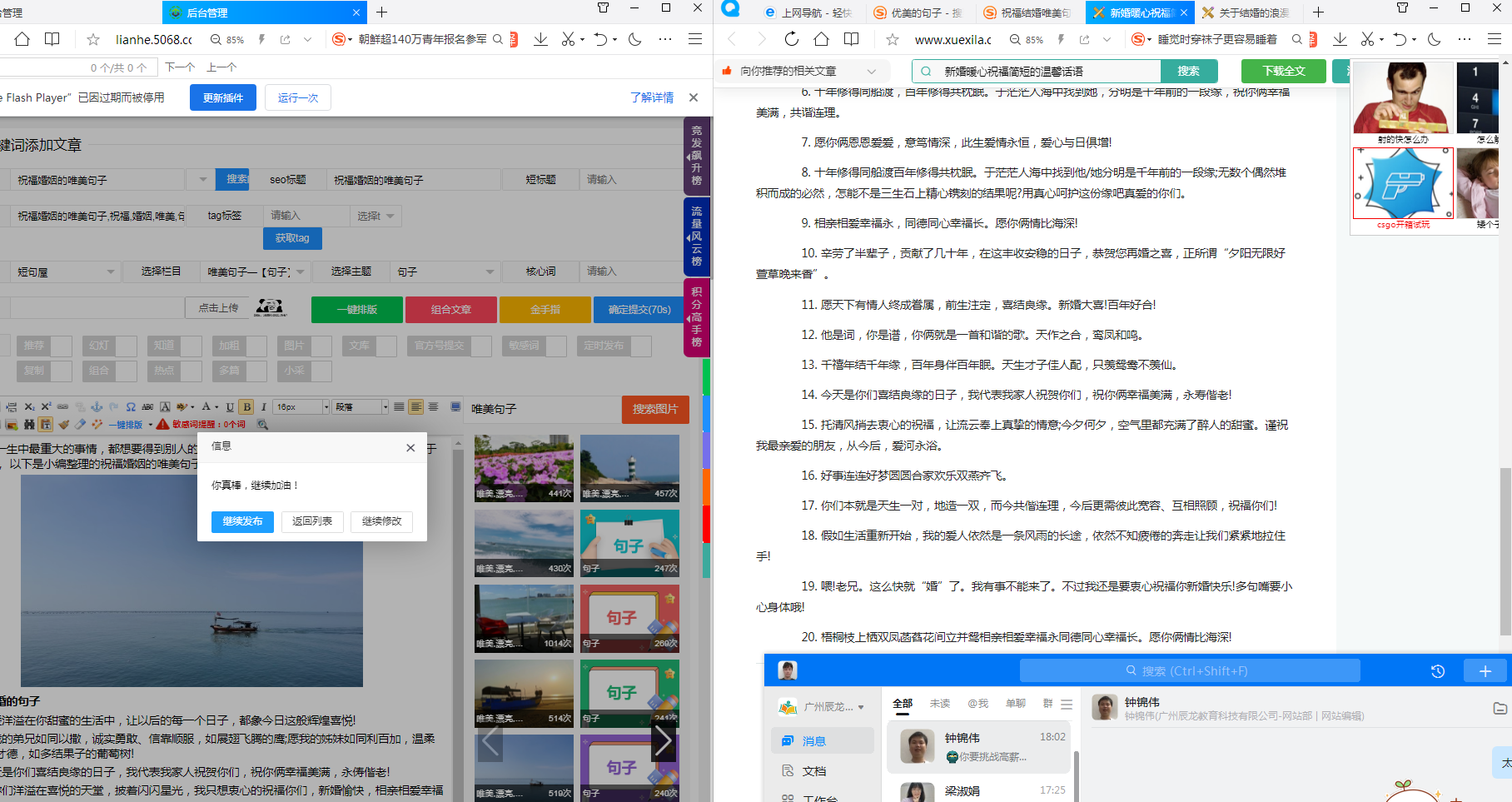Toggle bold formatting in the editor
Screen dimensions: 1512x802
pyautogui.click(x=246, y=407)
